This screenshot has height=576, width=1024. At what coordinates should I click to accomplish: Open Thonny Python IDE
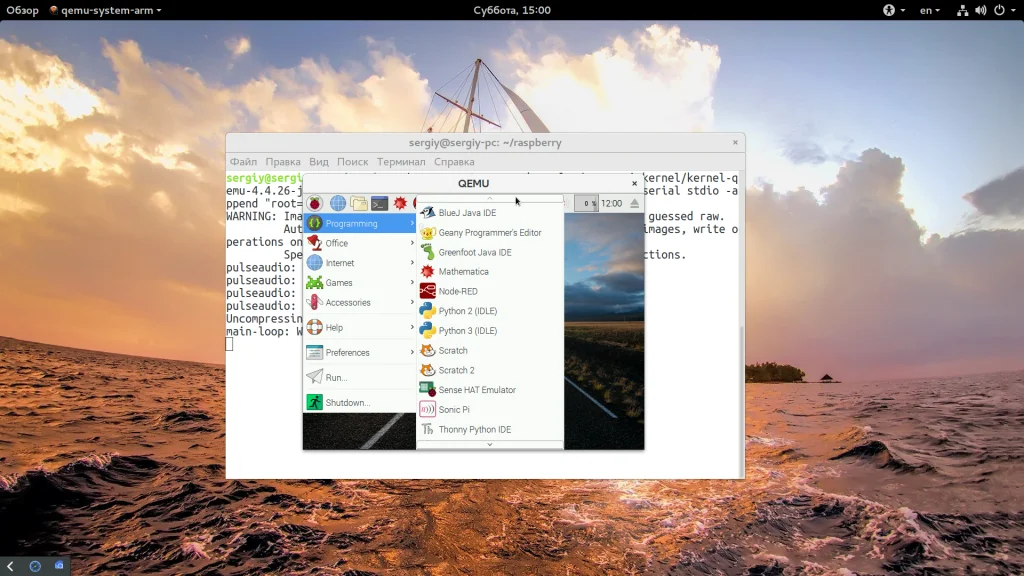(474, 430)
